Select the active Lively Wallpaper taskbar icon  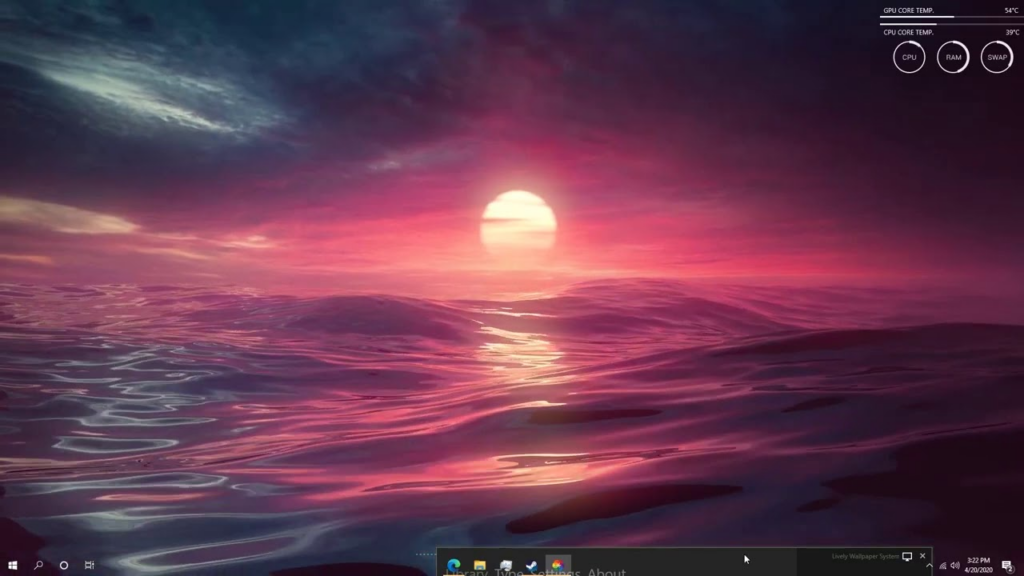pos(558,565)
